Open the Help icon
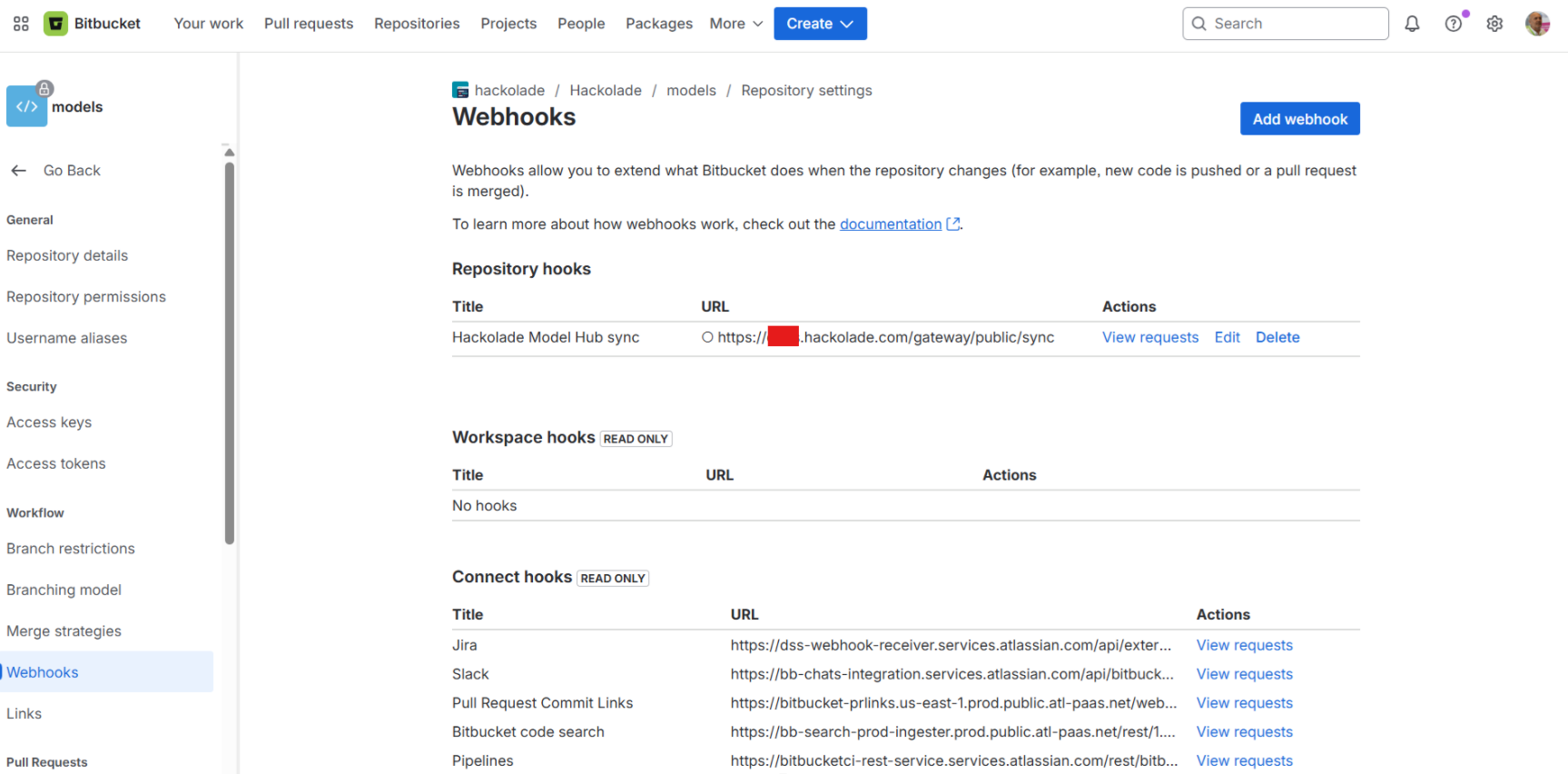The width and height of the screenshot is (1568, 774). pyautogui.click(x=1454, y=24)
